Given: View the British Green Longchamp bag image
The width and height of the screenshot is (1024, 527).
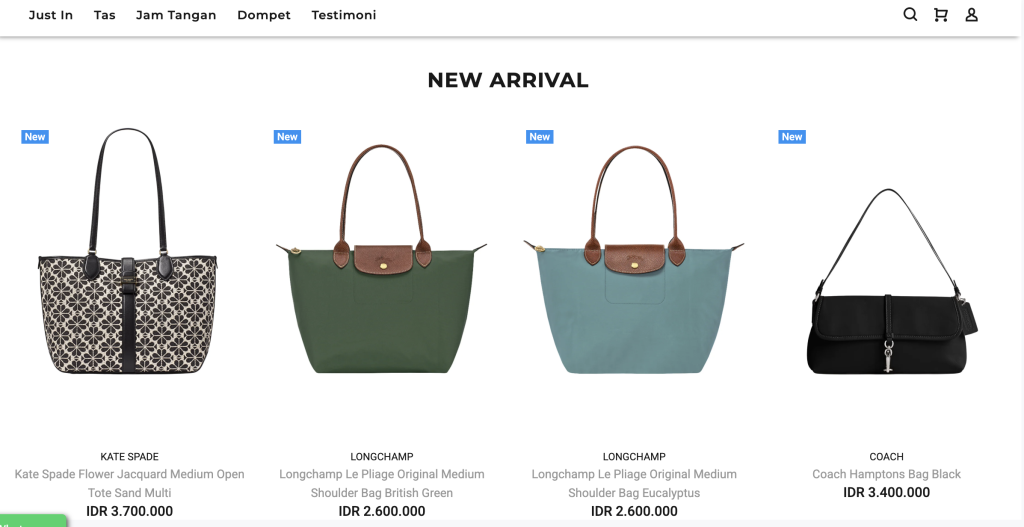Looking at the screenshot, I should (x=381, y=259).
